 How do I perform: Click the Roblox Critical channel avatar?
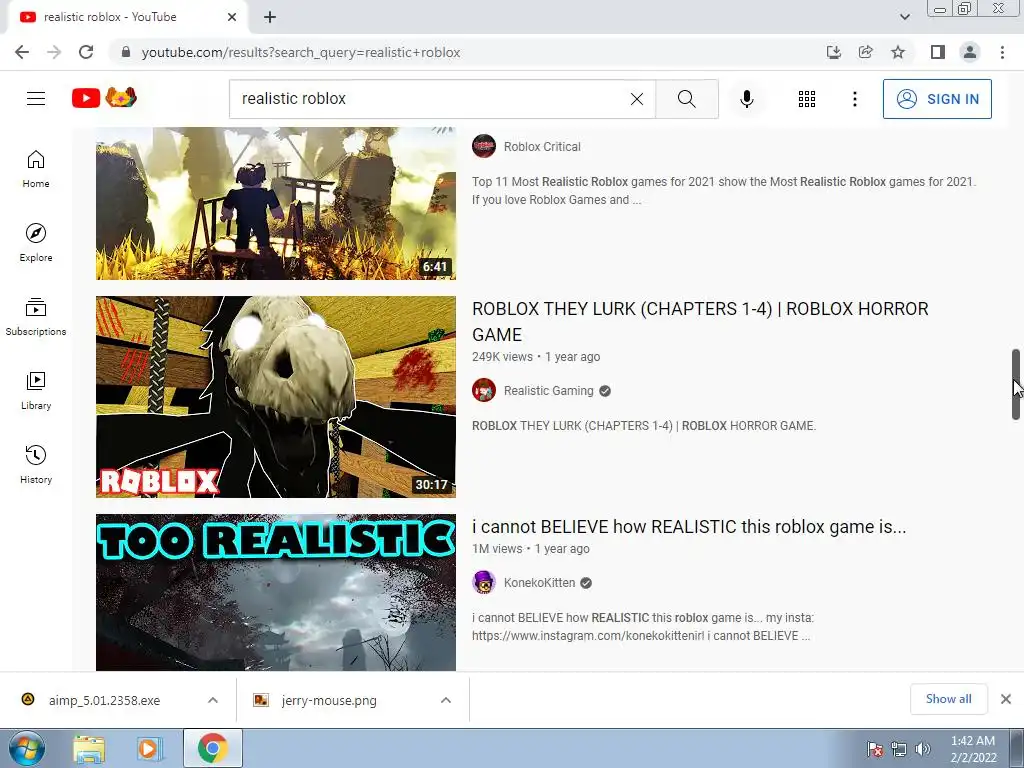click(x=484, y=146)
